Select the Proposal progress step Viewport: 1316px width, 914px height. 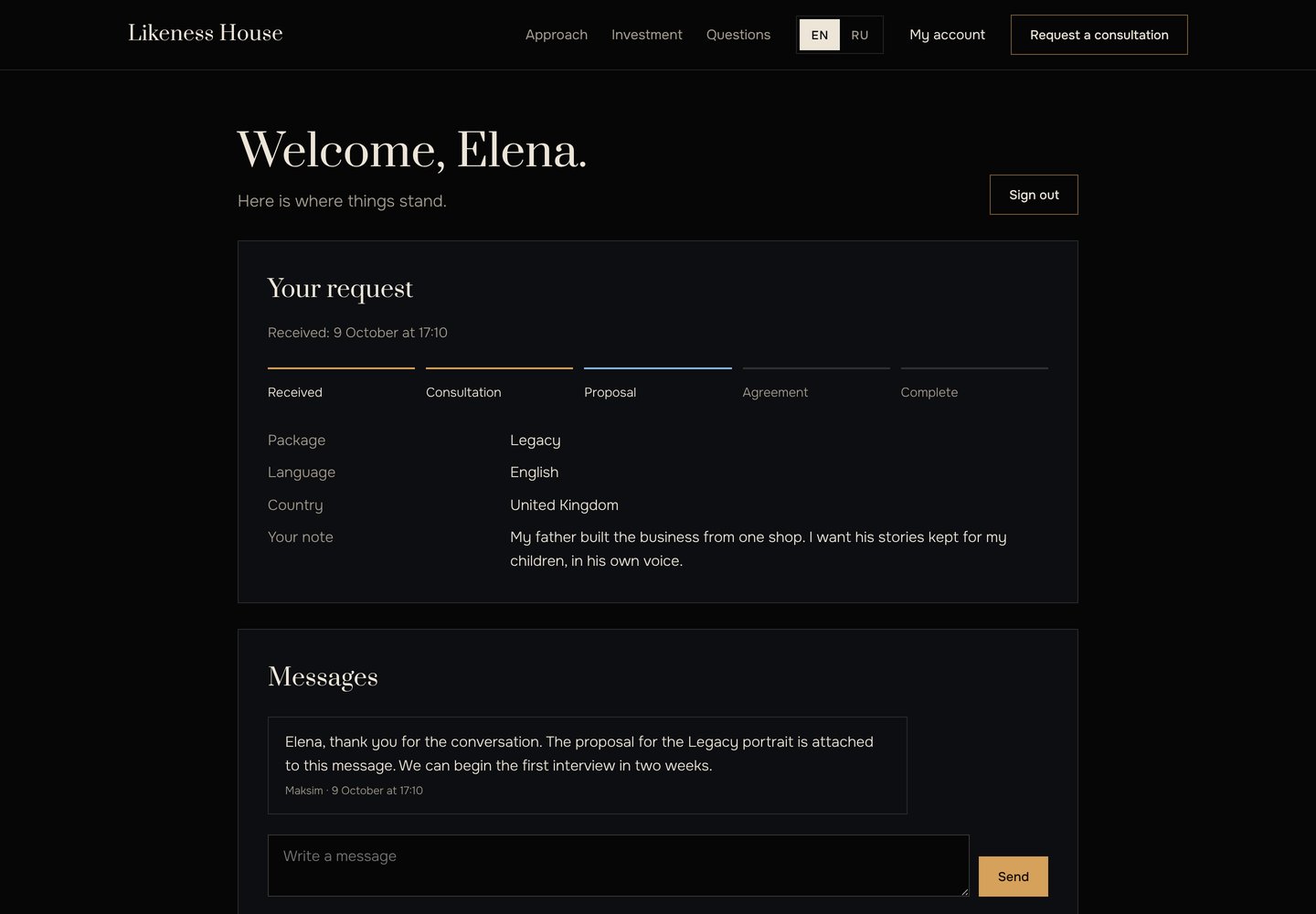pos(658,384)
